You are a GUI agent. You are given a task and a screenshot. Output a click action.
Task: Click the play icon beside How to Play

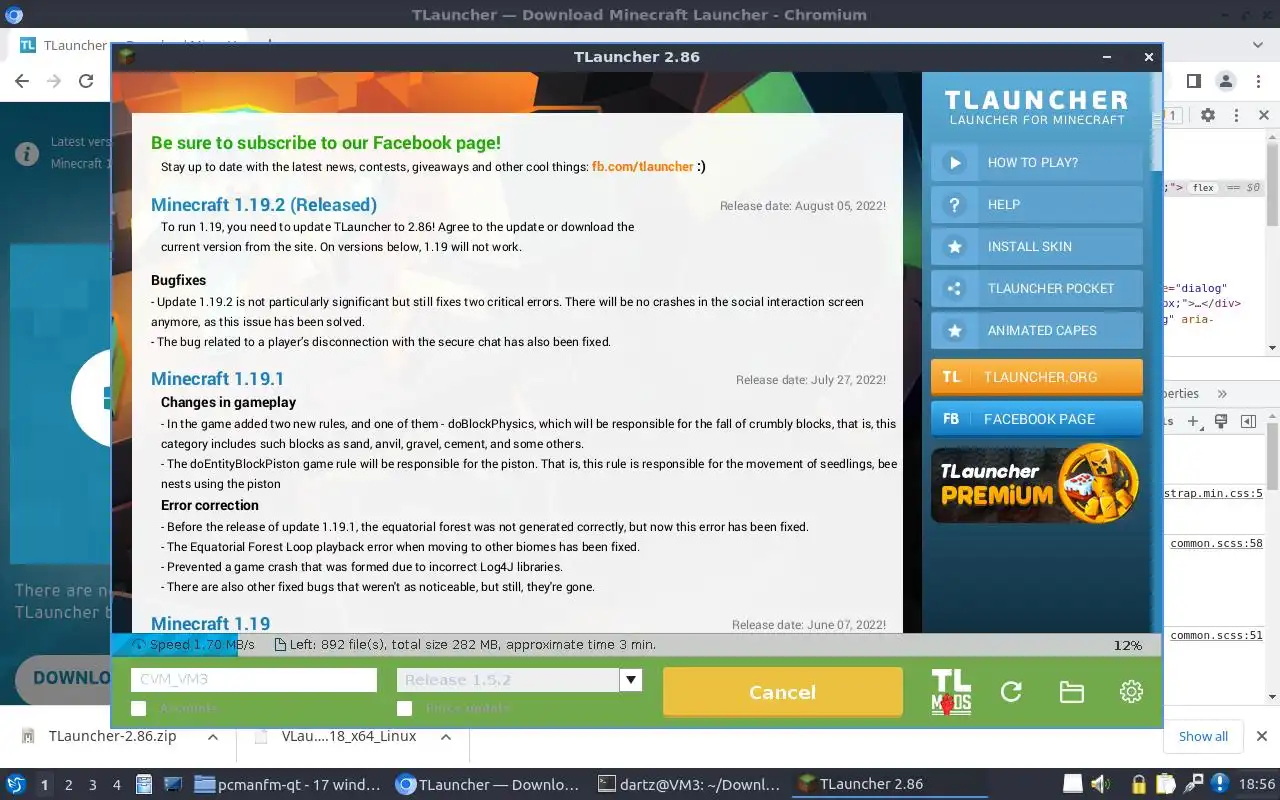955,163
